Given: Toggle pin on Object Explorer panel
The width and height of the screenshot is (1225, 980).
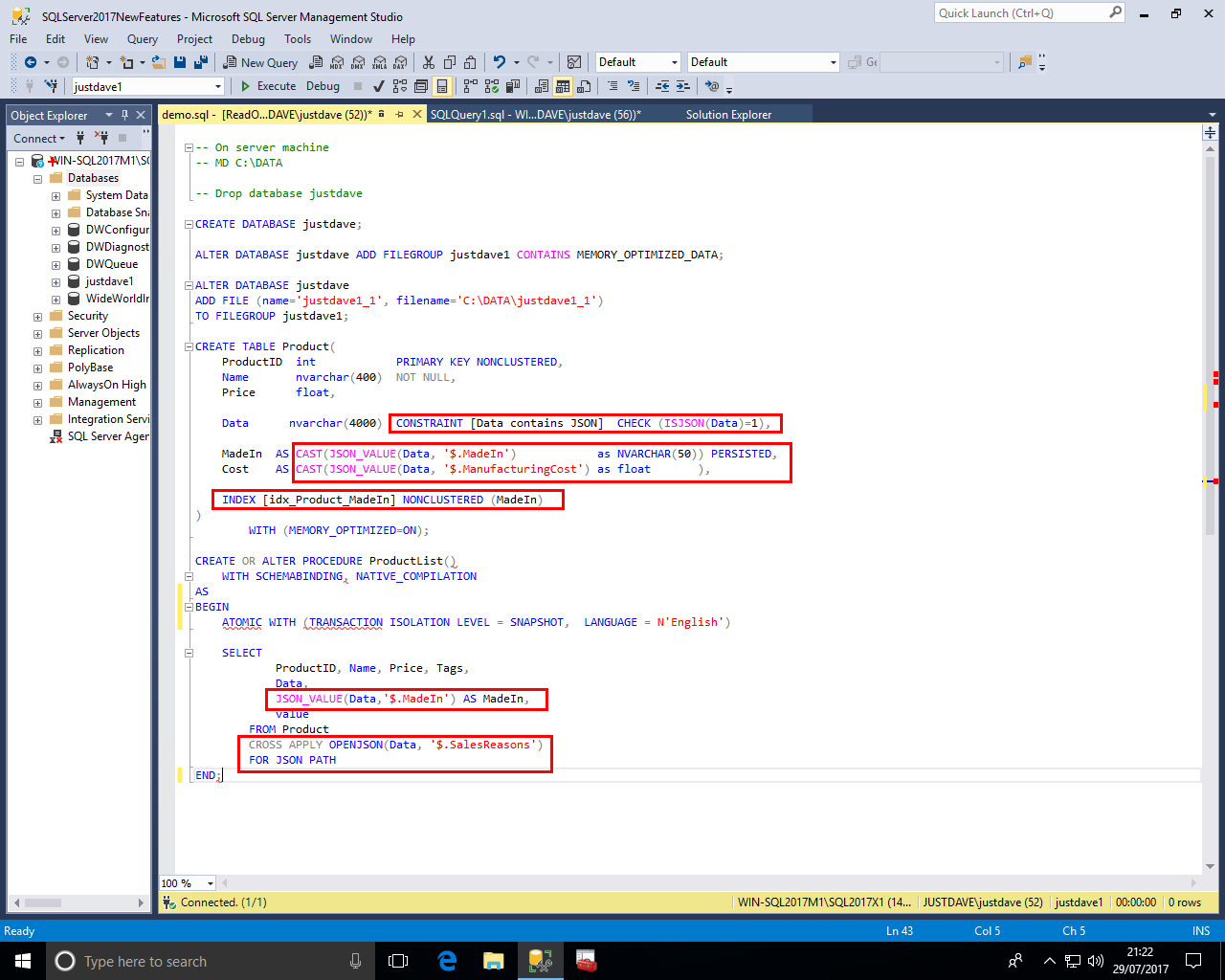Looking at the screenshot, I should [124, 115].
